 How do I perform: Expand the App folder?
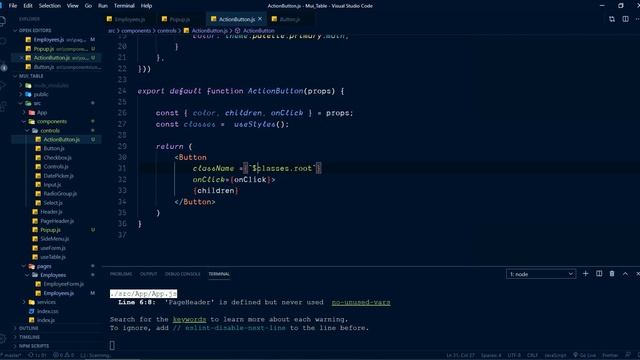pos(42,112)
